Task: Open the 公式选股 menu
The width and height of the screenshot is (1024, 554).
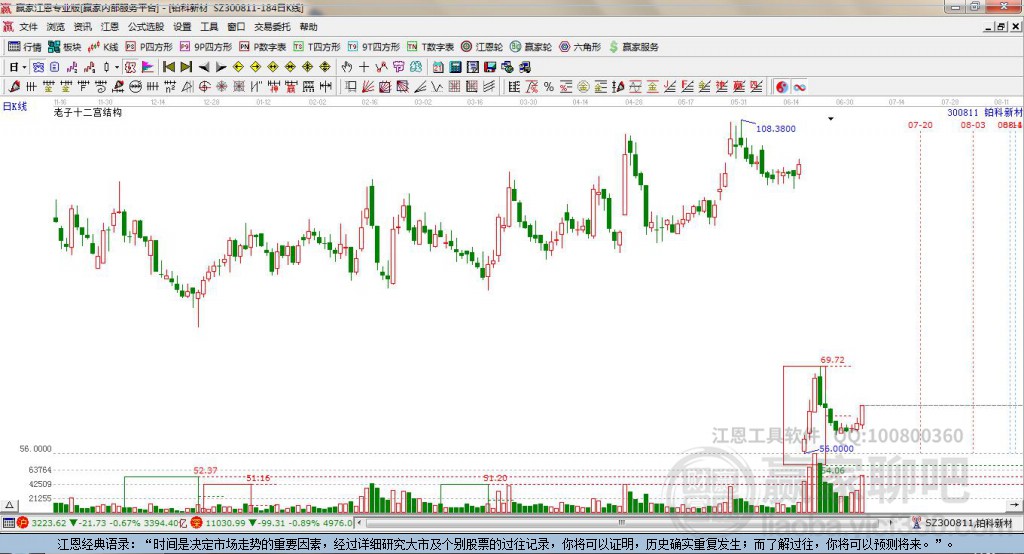Action: click(x=146, y=27)
